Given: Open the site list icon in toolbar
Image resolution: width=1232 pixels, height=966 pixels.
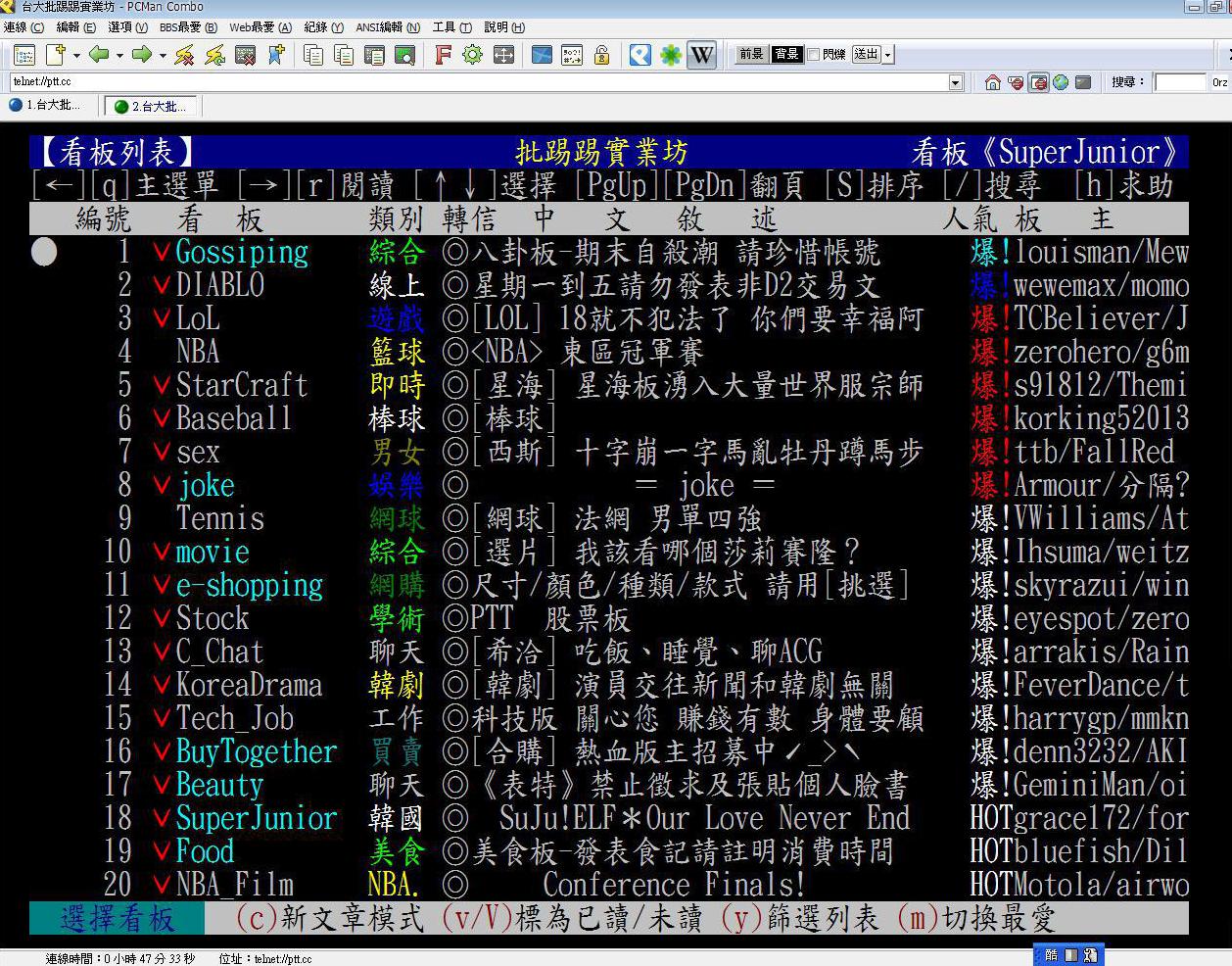Looking at the screenshot, I should (24, 55).
